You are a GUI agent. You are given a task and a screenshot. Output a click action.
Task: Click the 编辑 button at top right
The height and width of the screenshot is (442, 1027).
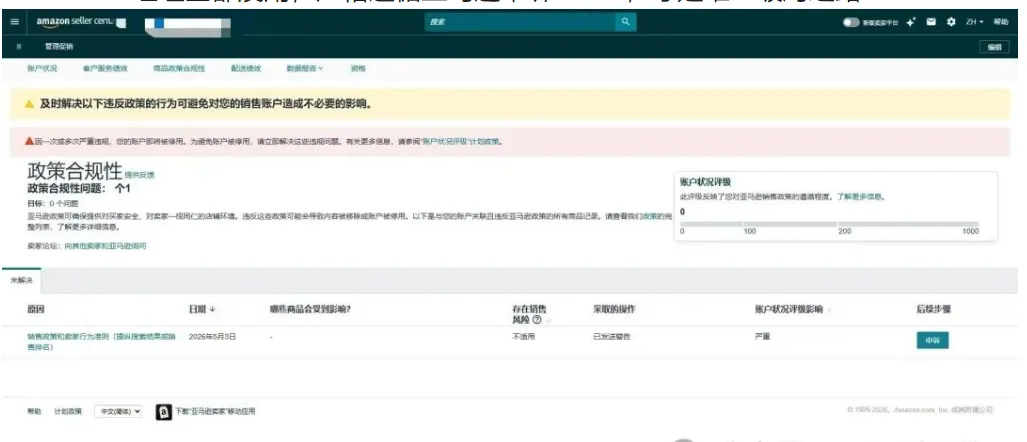[x=994, y=47]
